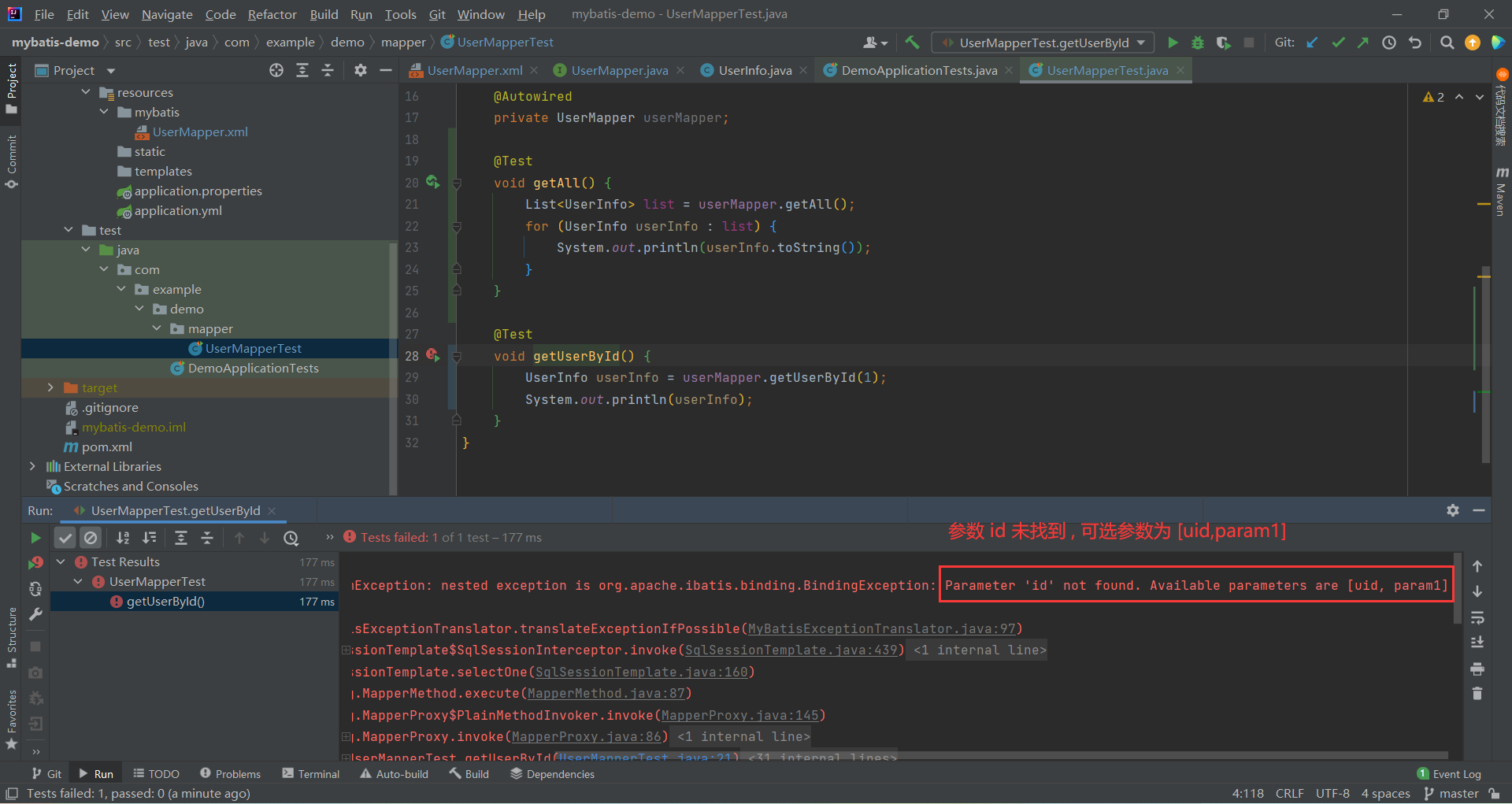Viewport: 1512px width, 804px height.
Task: Run with coverage shield icon
Action: tap(1223, 43)
